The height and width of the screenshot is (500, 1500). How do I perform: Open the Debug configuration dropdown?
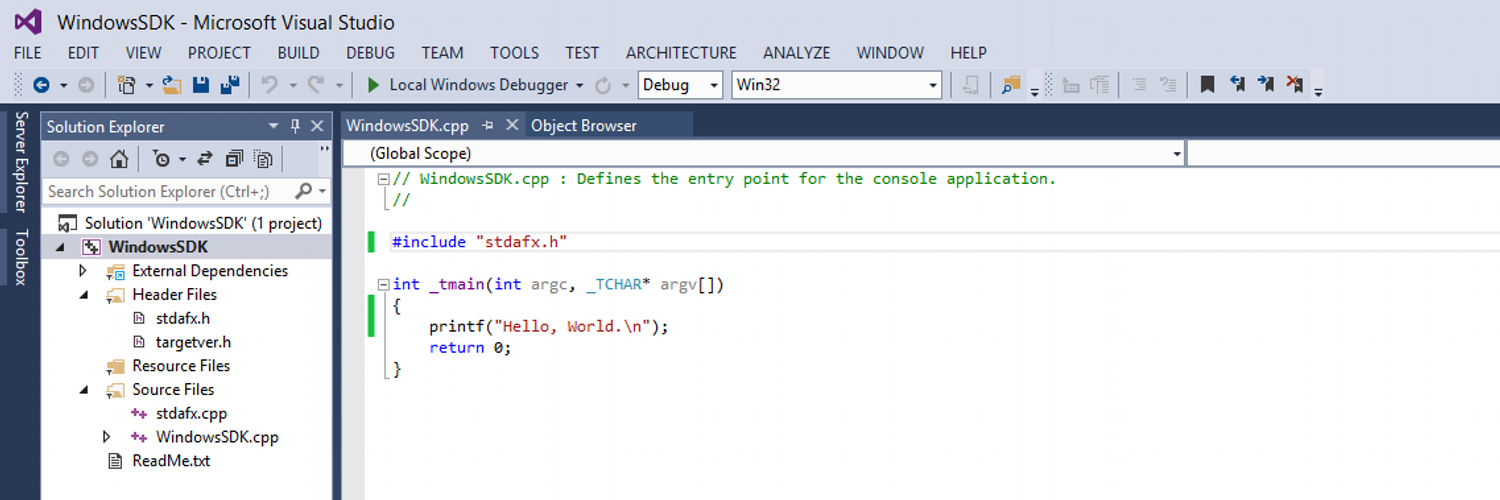714,85
